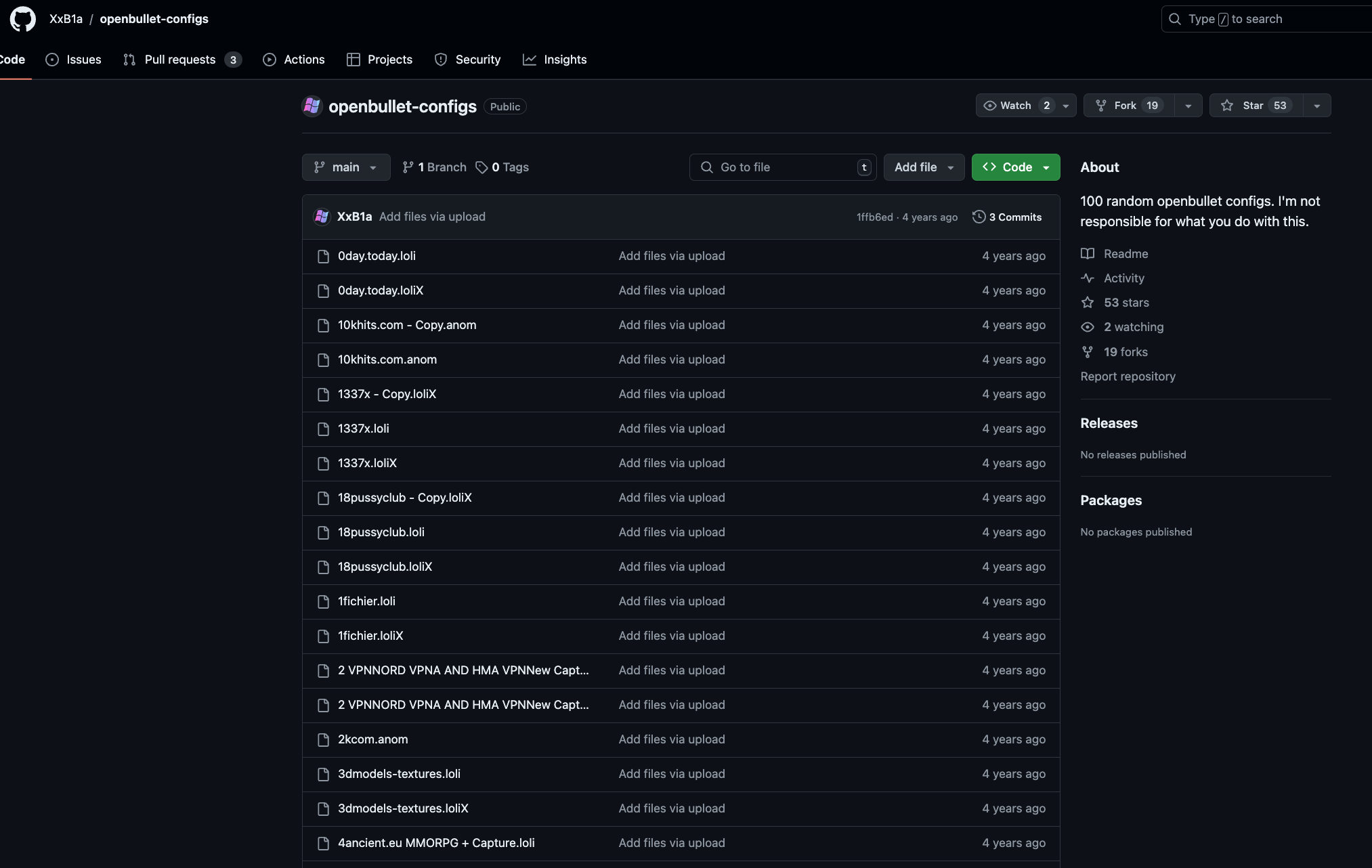Click file icon beside 10khits.com.anom

[324, 360]
